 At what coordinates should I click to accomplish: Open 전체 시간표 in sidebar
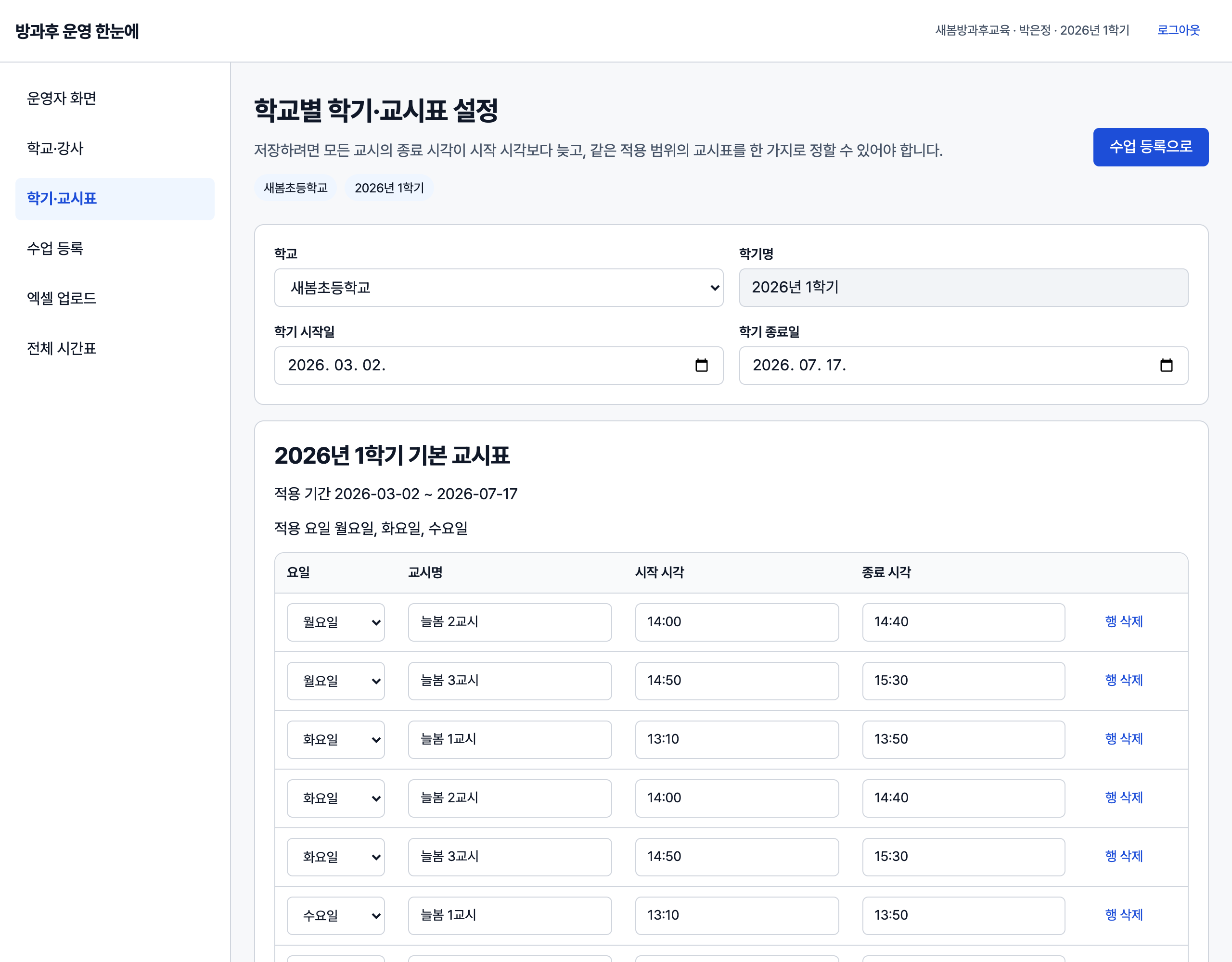tap(115, 349)
